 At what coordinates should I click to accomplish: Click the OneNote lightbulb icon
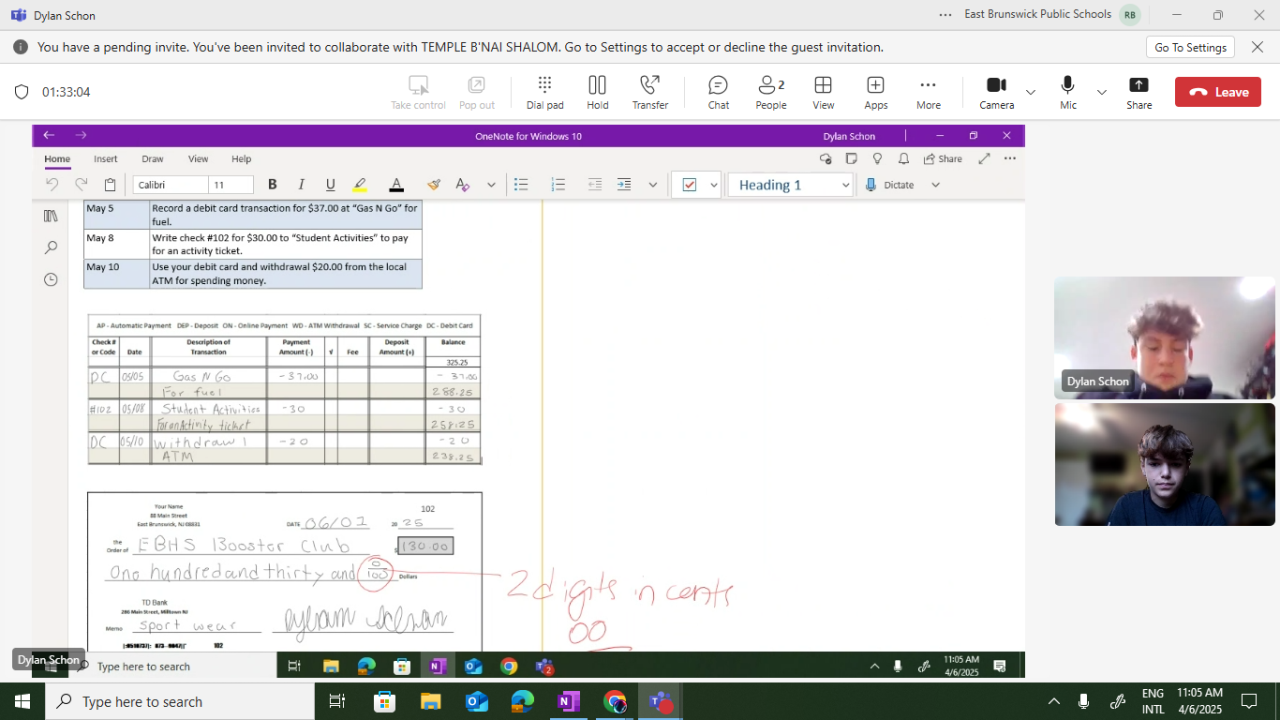point(877,159)
